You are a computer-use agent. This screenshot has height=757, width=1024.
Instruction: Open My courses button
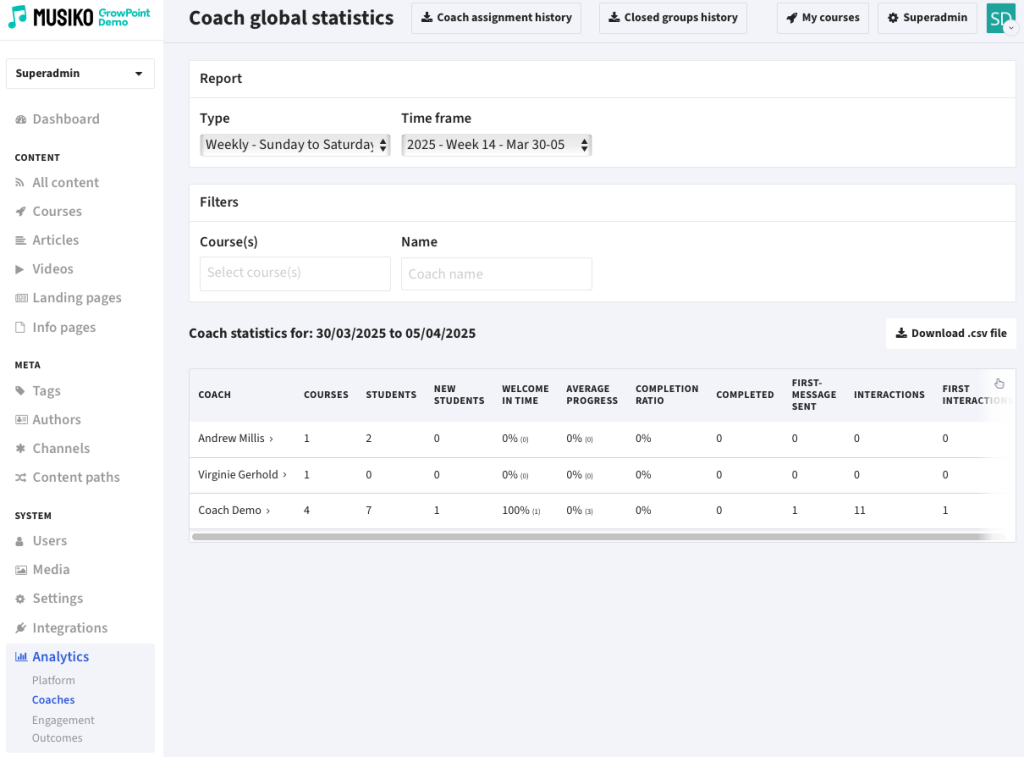tap(823, 18)
